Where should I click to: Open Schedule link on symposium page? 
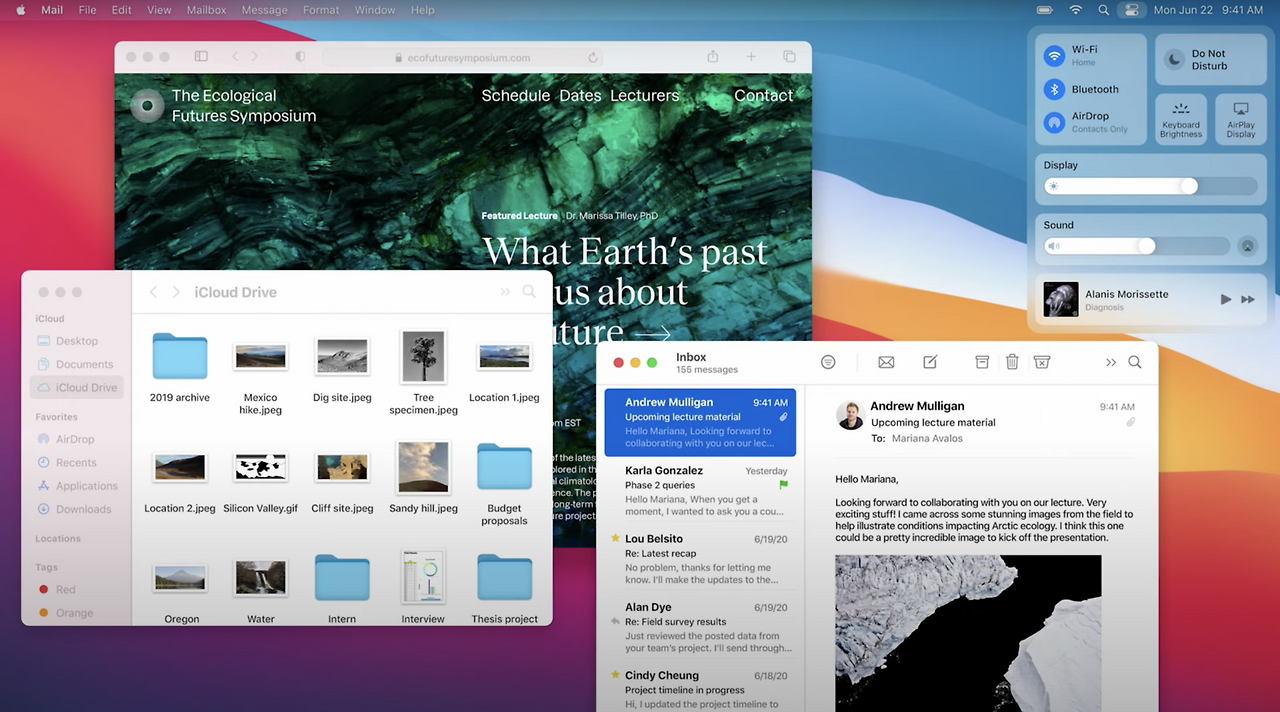[x=515, y=96]
